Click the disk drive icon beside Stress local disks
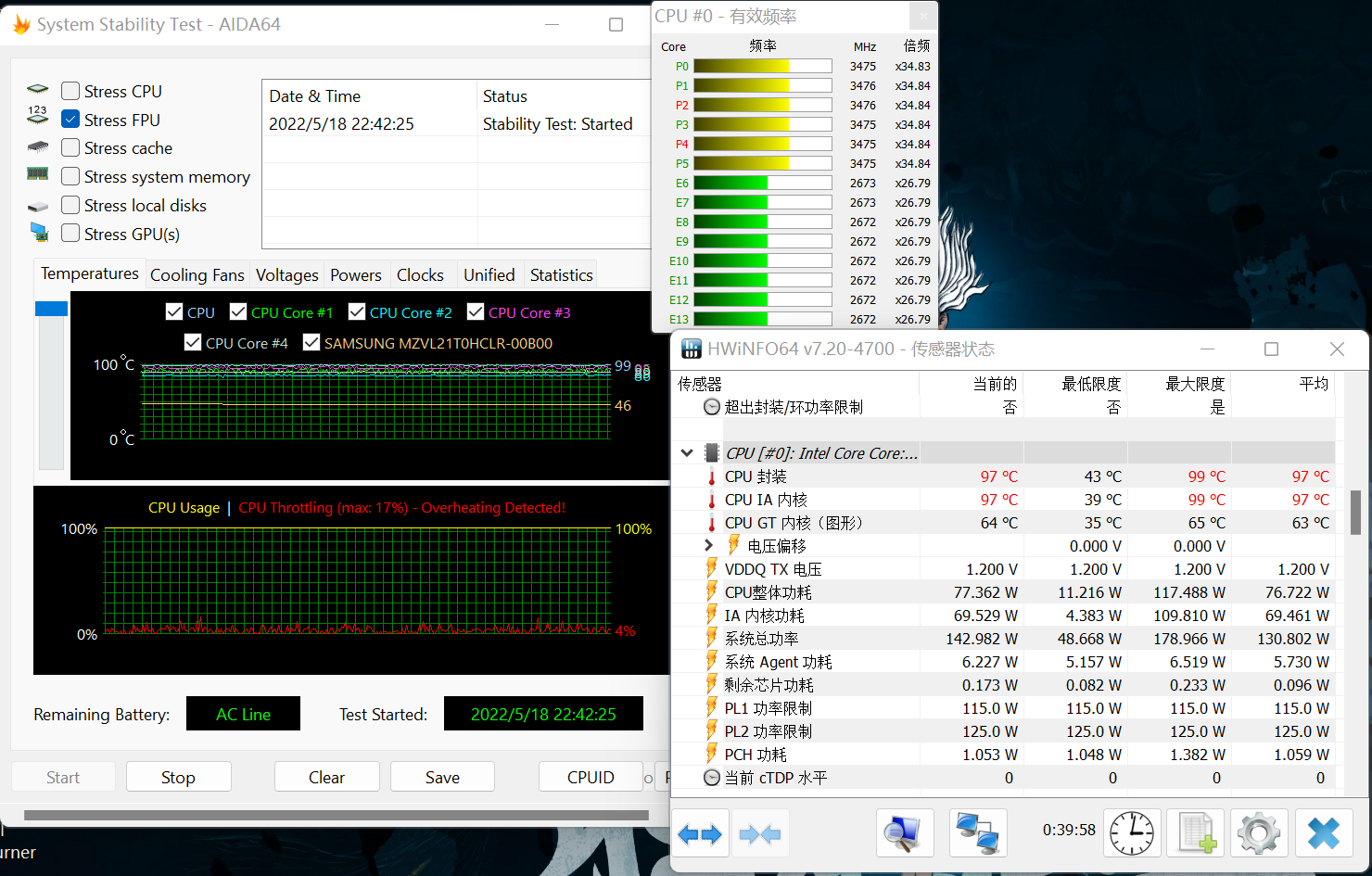 tap(37, 206)
